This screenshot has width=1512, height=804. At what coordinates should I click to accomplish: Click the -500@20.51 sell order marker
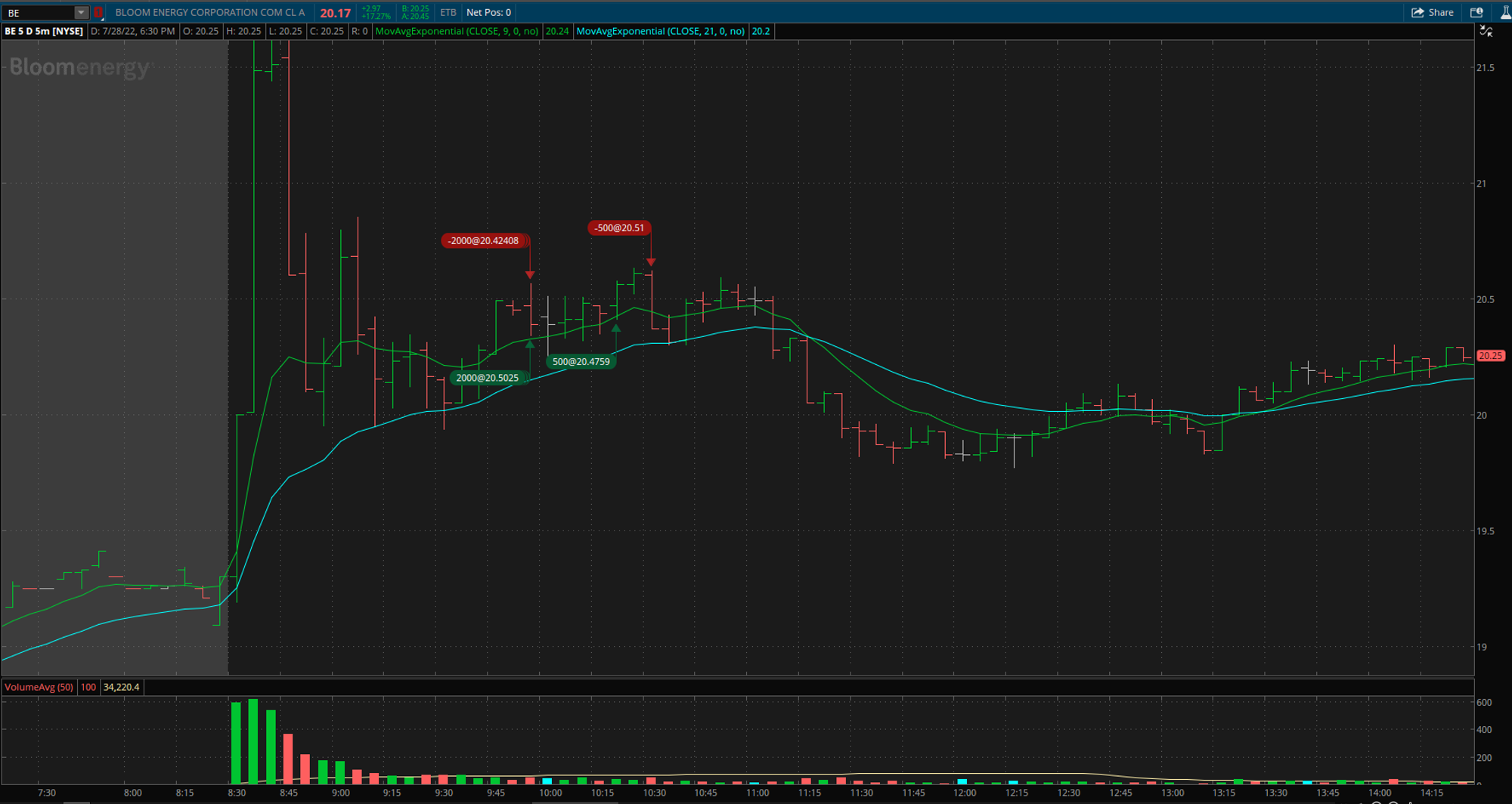click(x=619, y=228)
